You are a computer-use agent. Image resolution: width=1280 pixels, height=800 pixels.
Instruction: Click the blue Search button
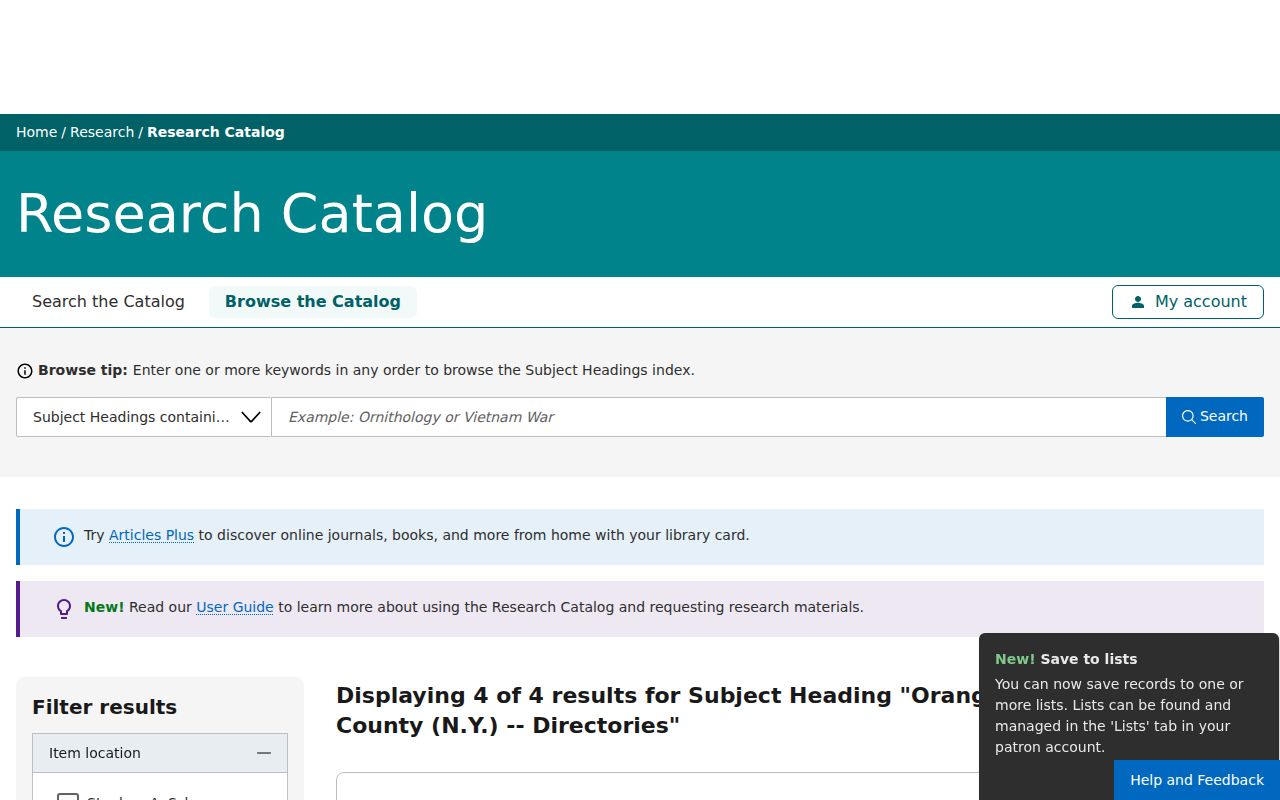point(1215,417)
